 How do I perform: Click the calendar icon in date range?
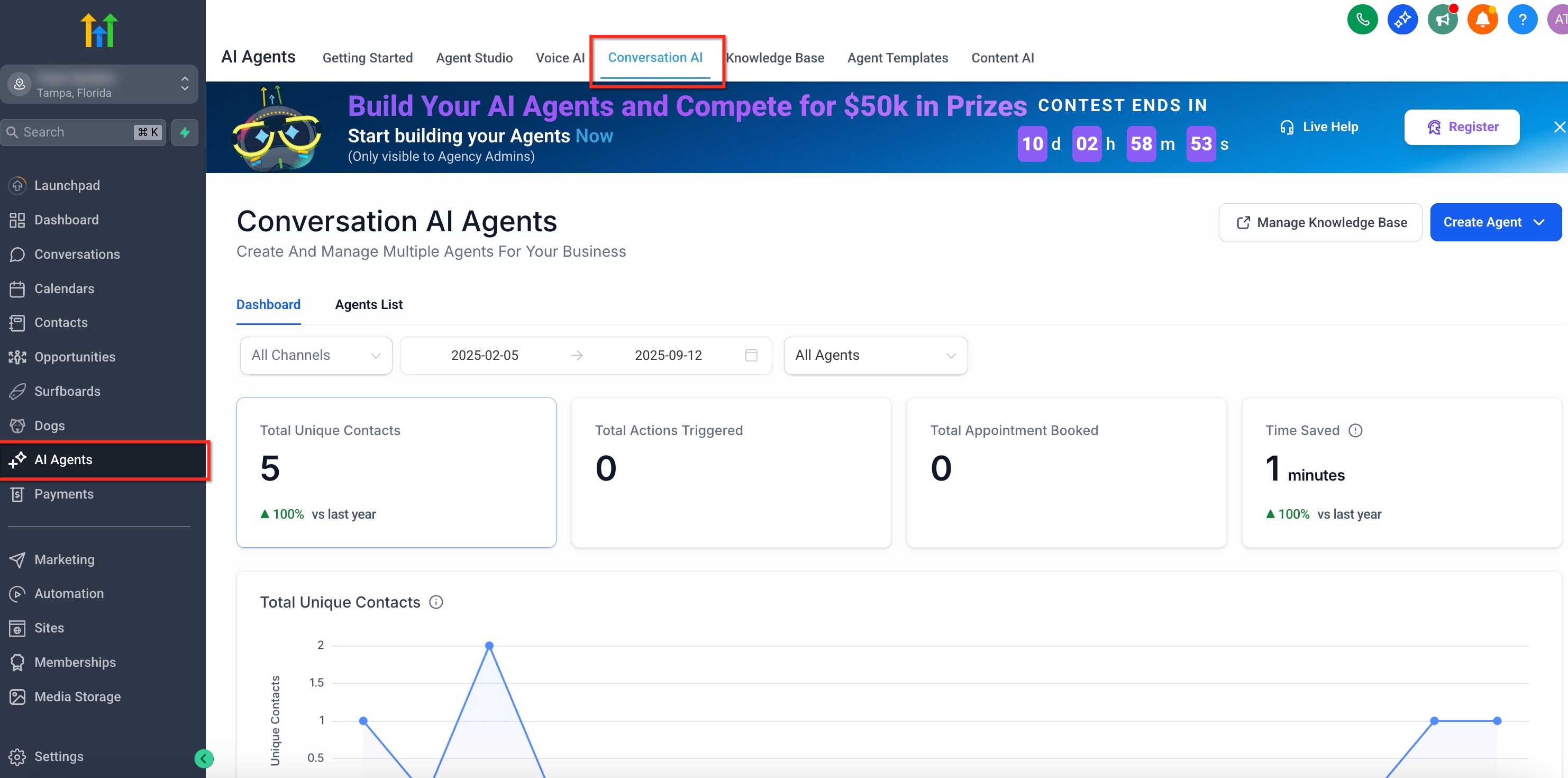pos(751,355)
